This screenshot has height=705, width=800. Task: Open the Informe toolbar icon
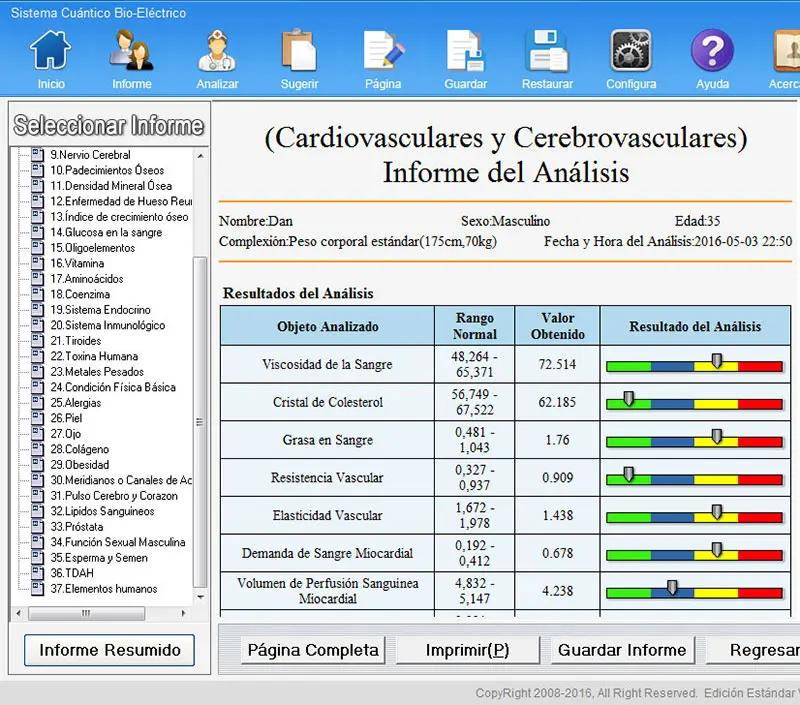[x=131, y=52]
